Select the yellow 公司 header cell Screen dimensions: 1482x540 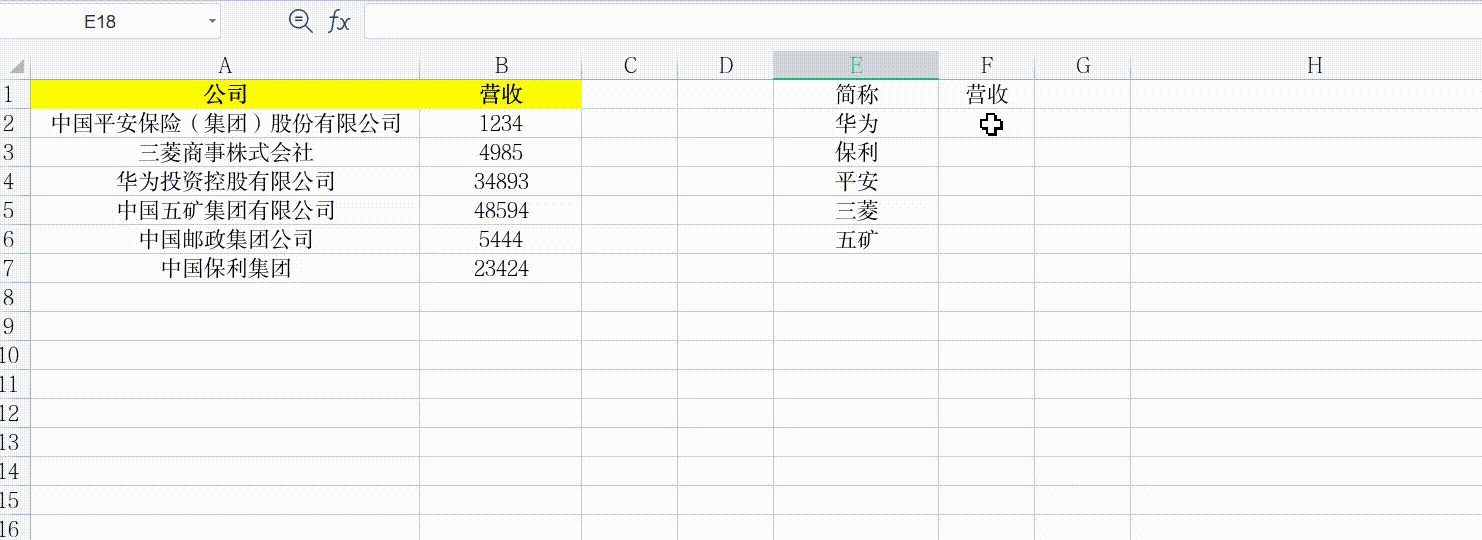(225, 95)
